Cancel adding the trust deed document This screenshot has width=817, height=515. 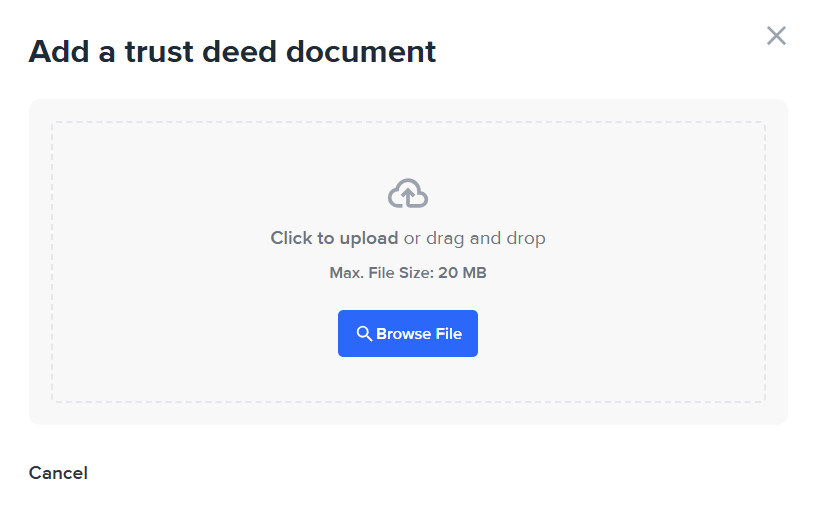coord(58,473)
